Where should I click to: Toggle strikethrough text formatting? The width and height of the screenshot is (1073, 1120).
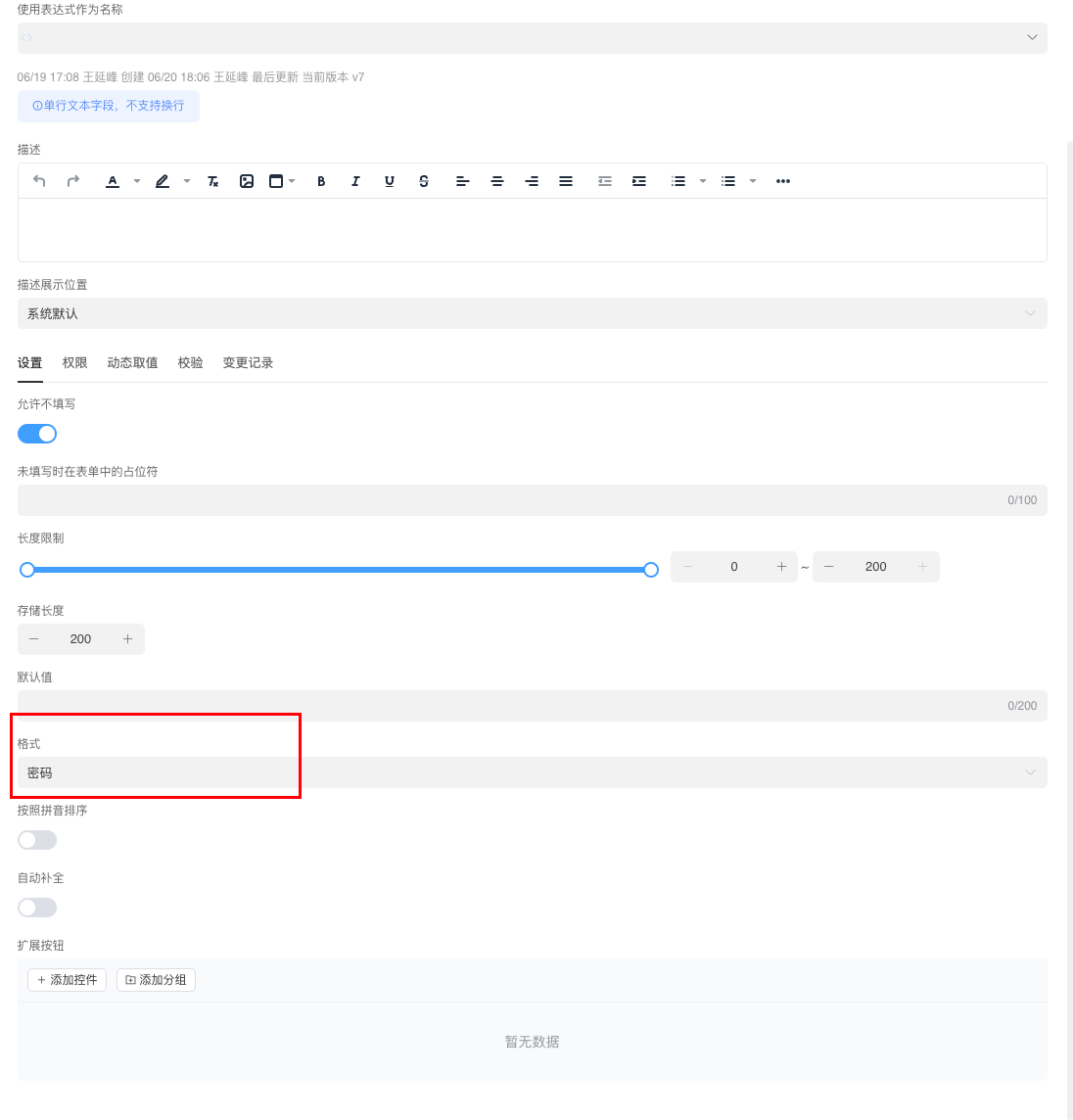click(424, 181)
